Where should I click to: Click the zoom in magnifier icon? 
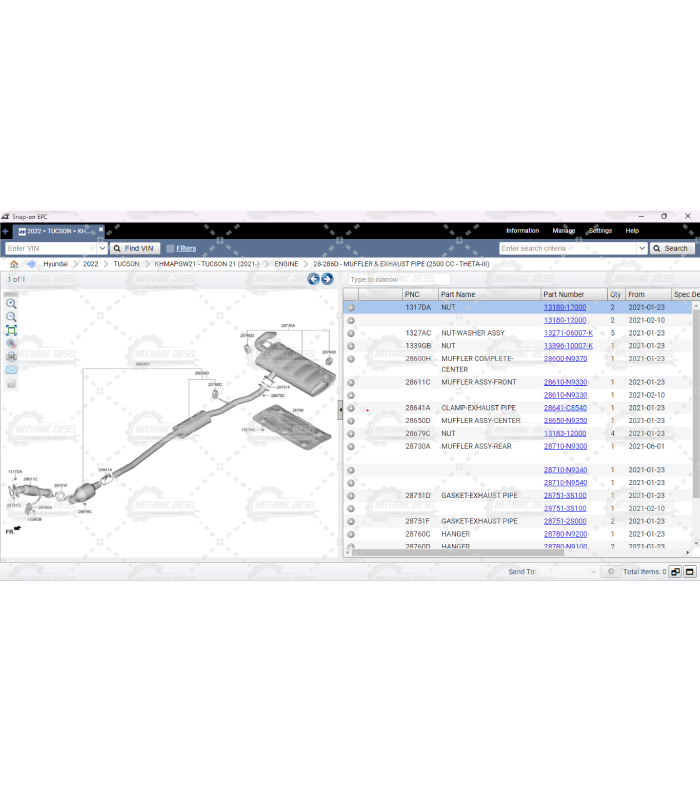tap(11, 303)
